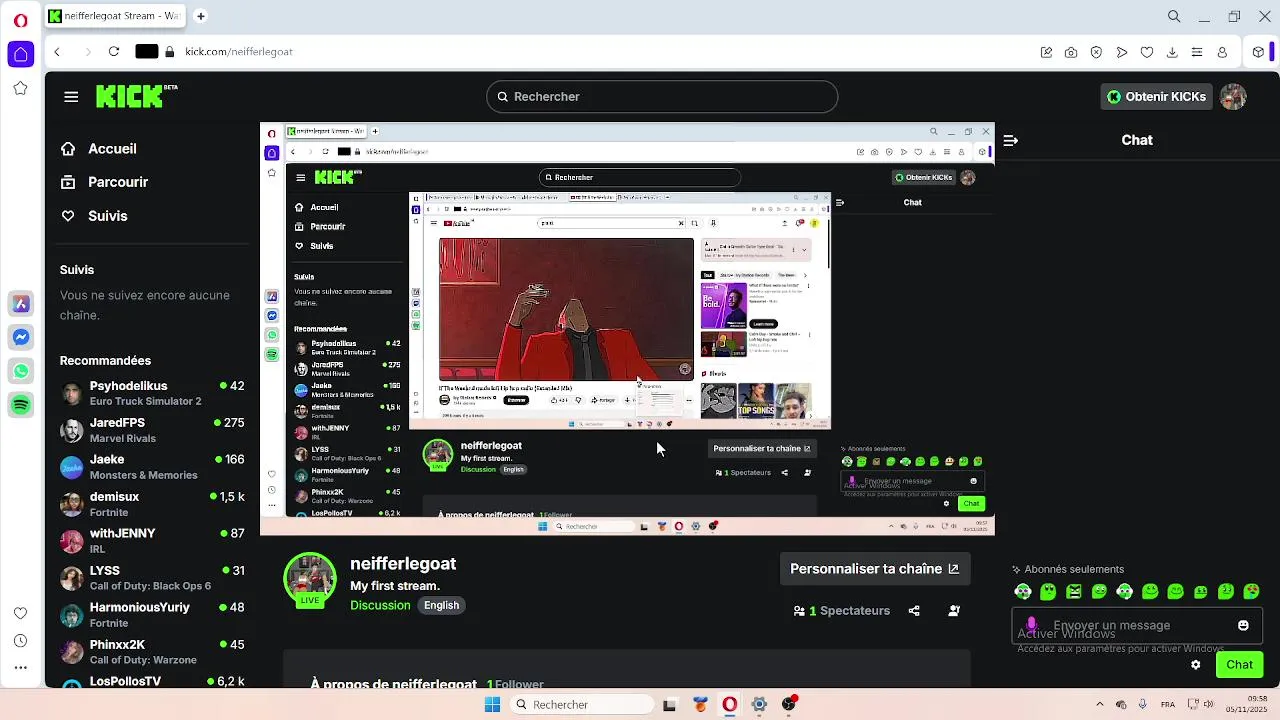Open Psyhodelikus recommended channel
The width and height of the screenshot is (1280, 720).
click(152, 393)
